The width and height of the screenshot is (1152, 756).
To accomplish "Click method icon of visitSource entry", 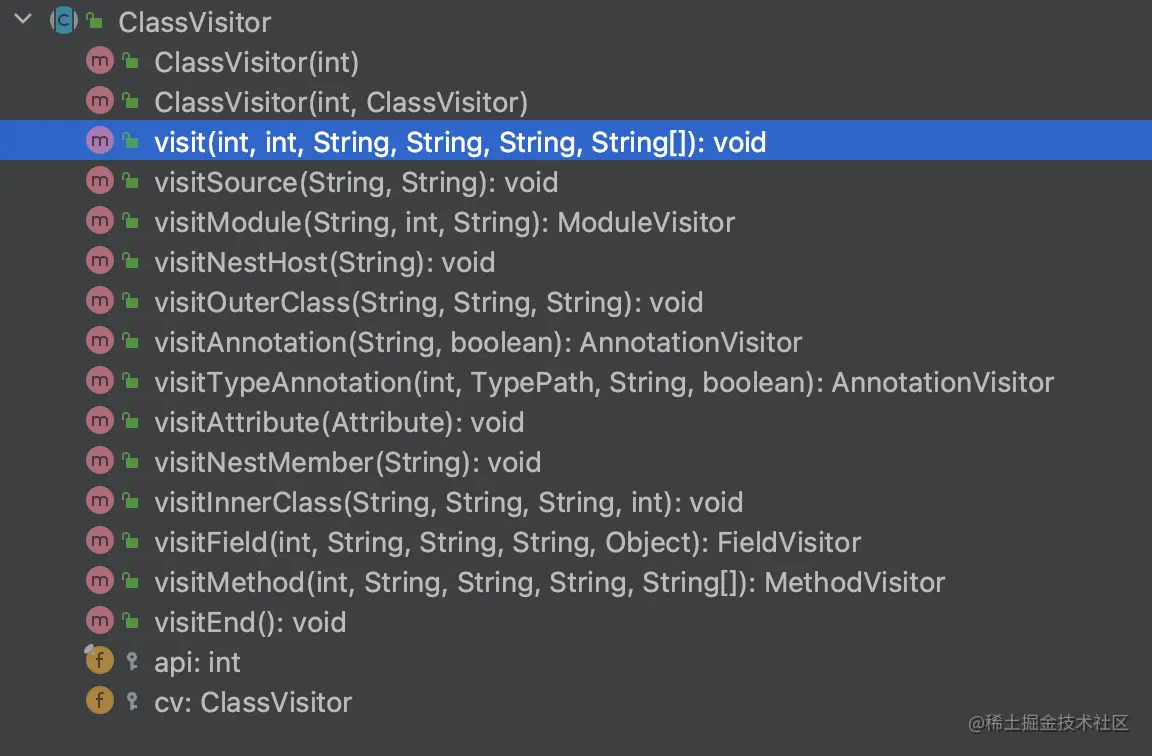I will [100, 181].
